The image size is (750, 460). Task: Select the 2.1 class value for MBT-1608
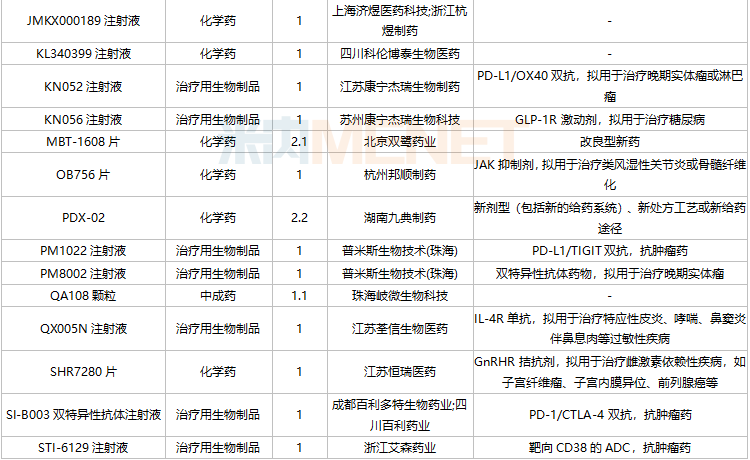tap(299, 142)
